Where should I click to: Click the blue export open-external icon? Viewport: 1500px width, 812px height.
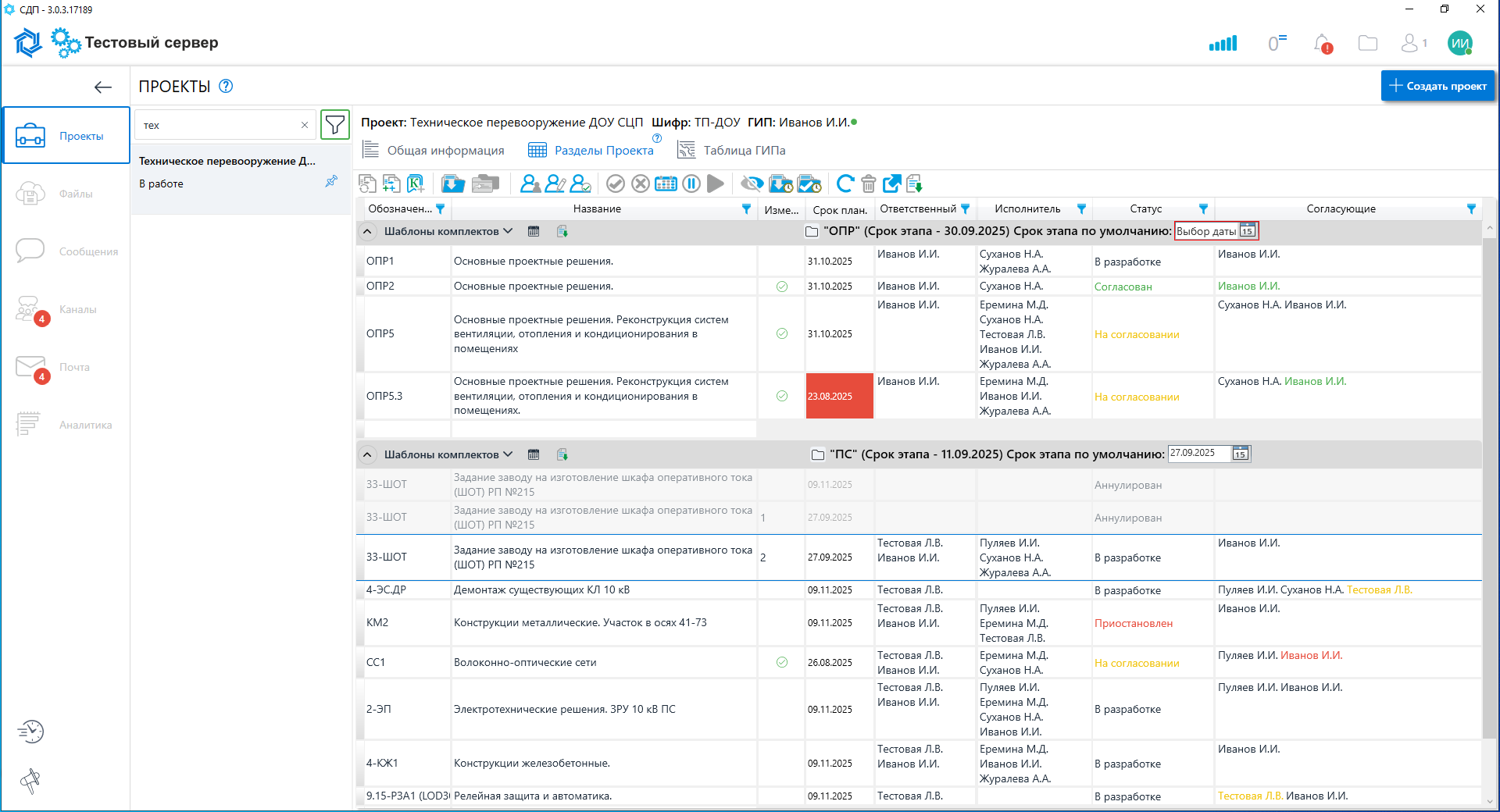pyautogui.click(x=891, y=183)
